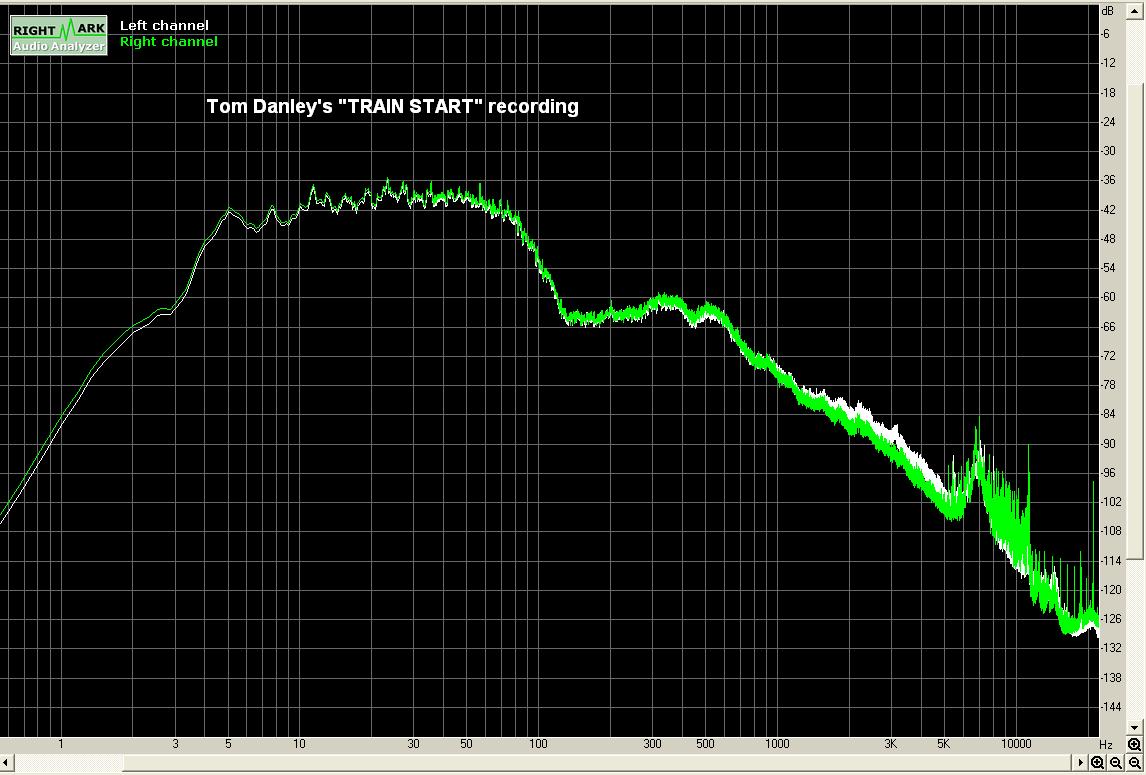Zoom out horizontally using frequency-axis magnifier minus
Viewport: 1146px width, 775px height.
coord(1115,763)
